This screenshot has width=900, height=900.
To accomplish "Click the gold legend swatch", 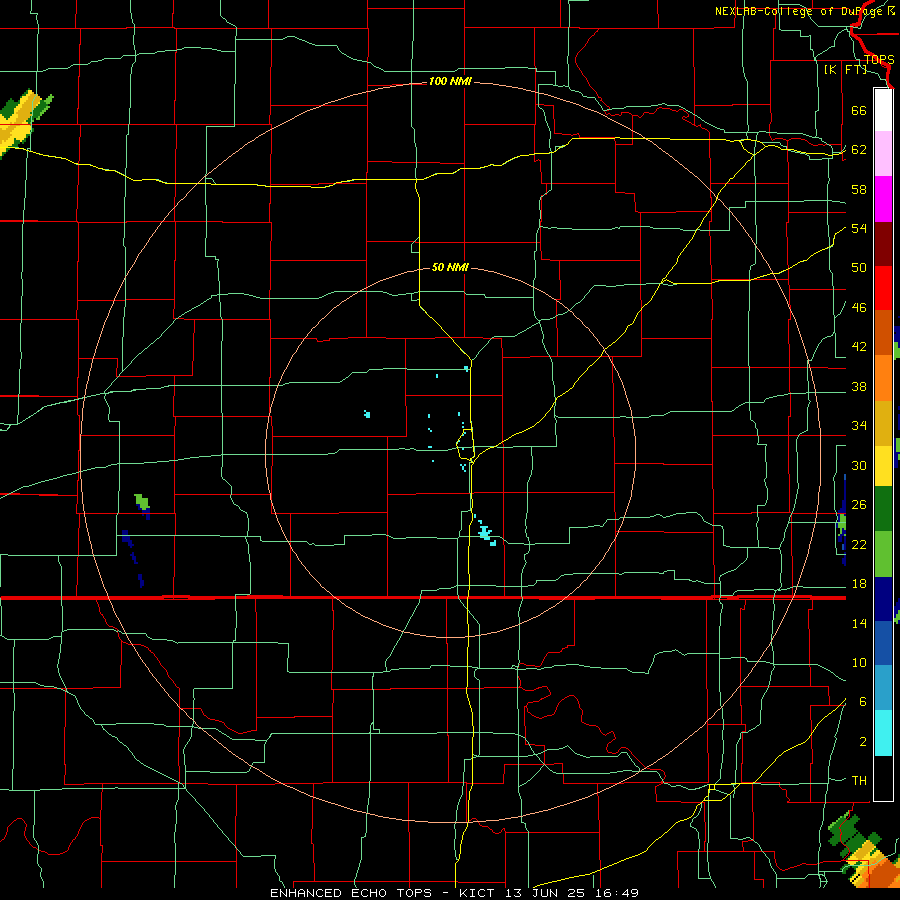I will pos(883,423).
